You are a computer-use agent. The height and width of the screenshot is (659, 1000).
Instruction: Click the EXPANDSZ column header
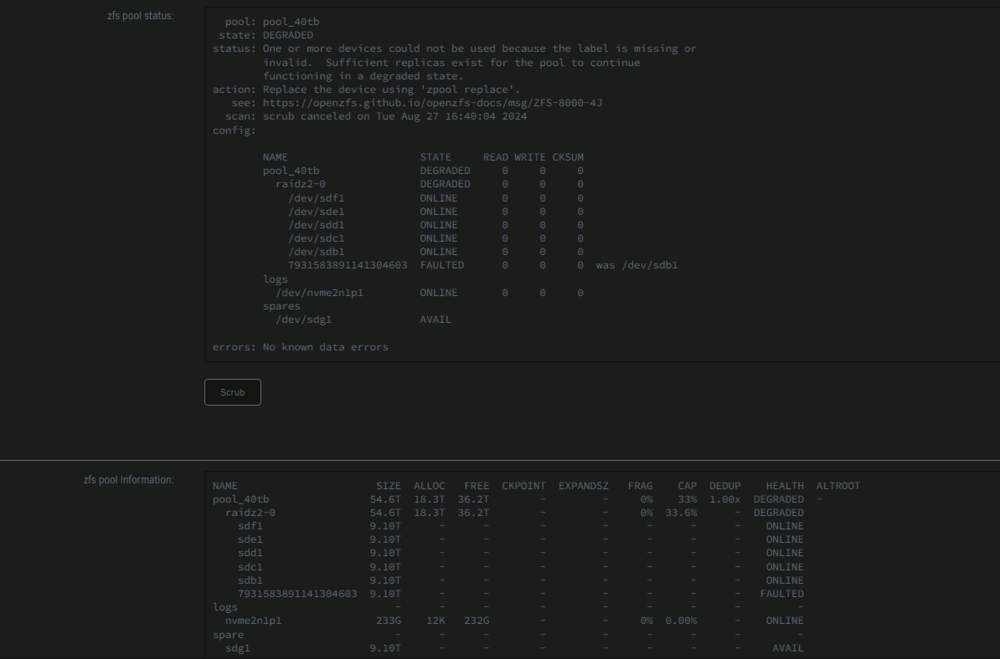[x=584, y=485]
